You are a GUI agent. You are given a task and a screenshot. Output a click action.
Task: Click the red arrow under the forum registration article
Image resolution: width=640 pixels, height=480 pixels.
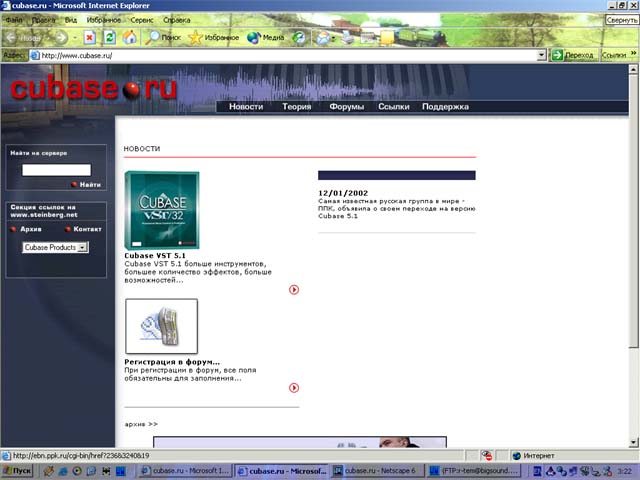[x=294, y=387]
